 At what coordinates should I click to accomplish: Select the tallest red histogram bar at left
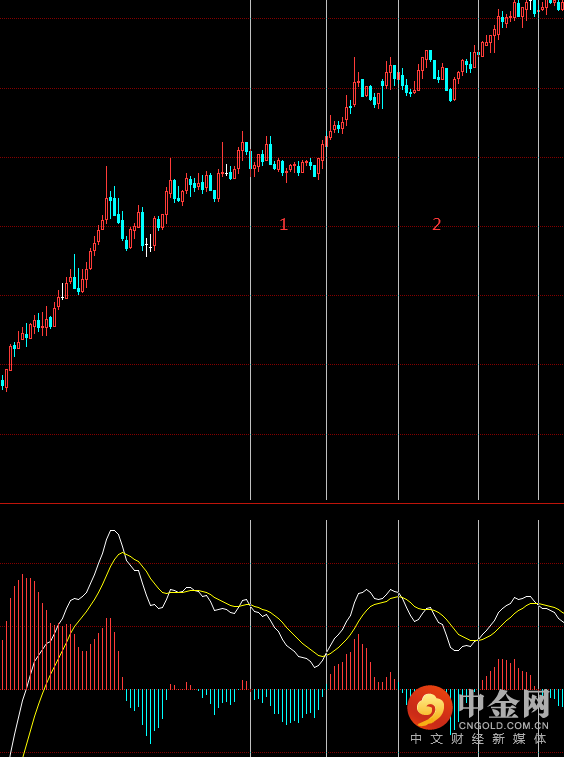(x=22, y=632)
